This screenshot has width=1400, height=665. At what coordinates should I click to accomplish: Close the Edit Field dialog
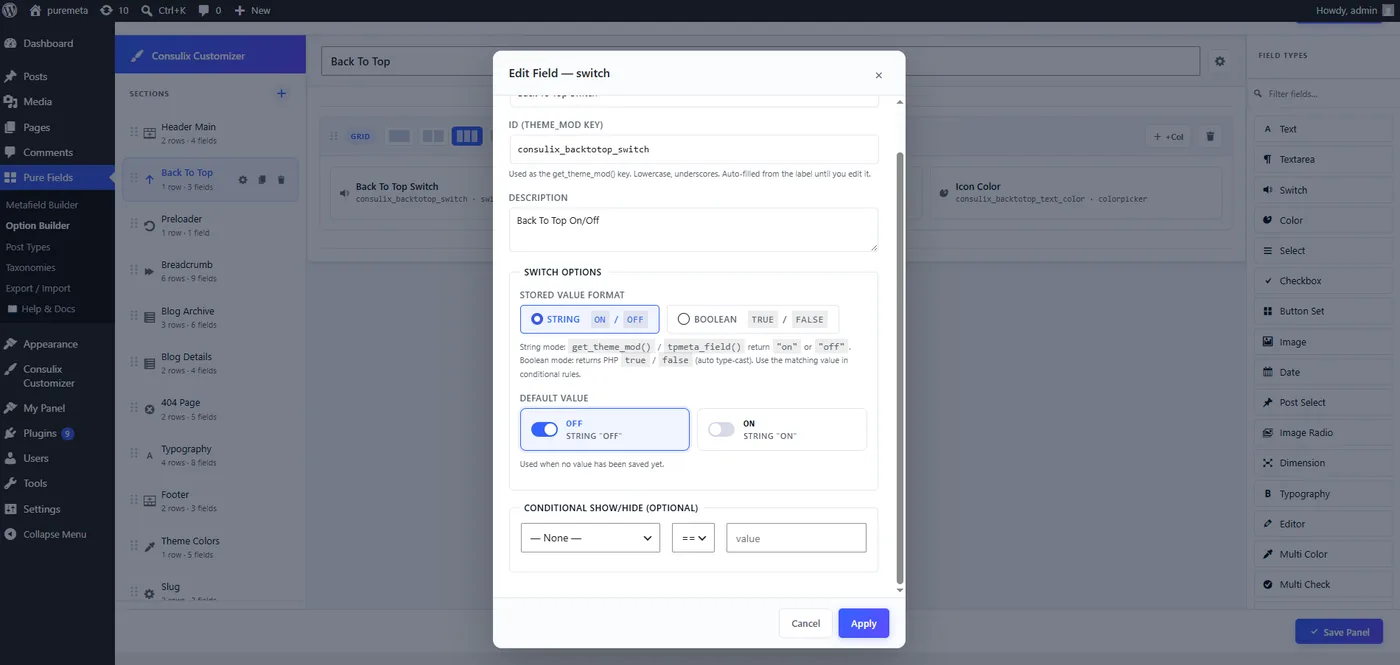[879, 75]
